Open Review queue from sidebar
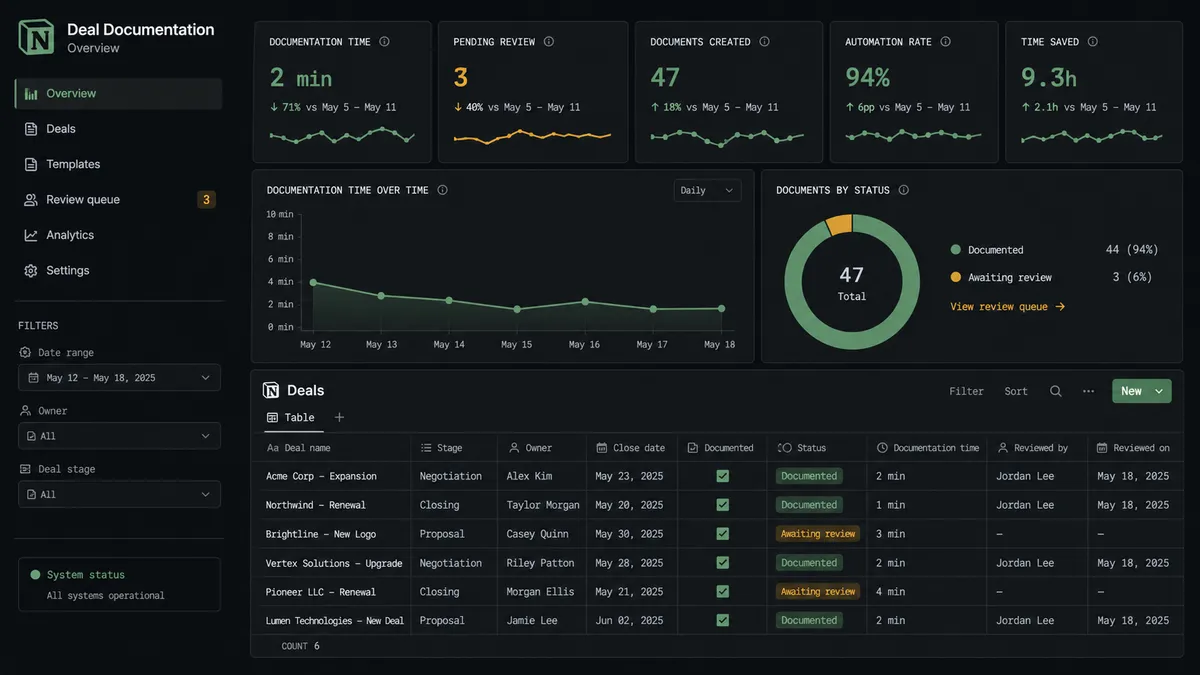The width and height of the screenshot is (1200, 675). click(118, 200)
